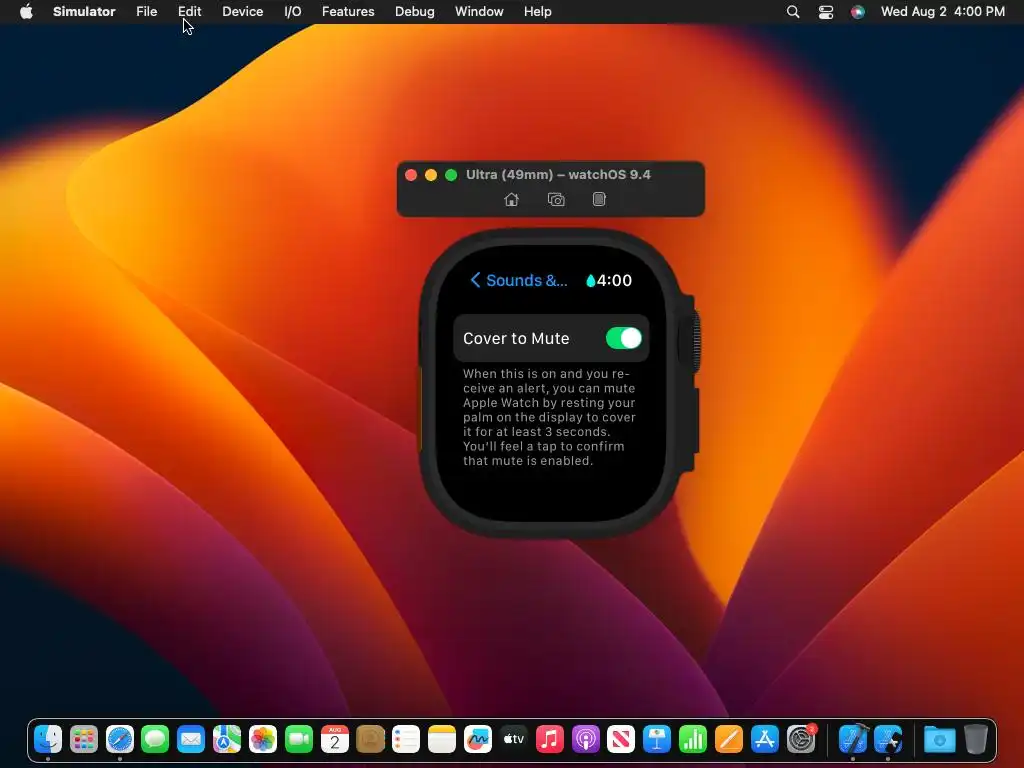Image resolution: width=1024 pixels, height=768 pixels.
Task: Click the rotate device icon in the simulator toolbar
Action: point(599,199)
